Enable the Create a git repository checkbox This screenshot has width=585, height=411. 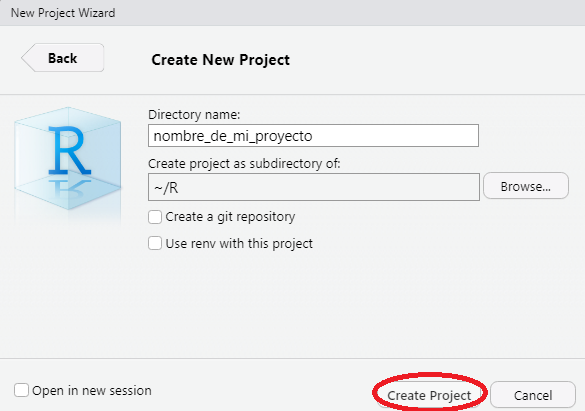coord(155,217)
